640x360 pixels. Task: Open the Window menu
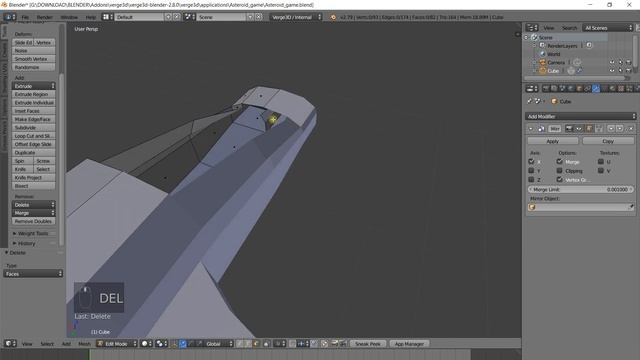point(69,17)
